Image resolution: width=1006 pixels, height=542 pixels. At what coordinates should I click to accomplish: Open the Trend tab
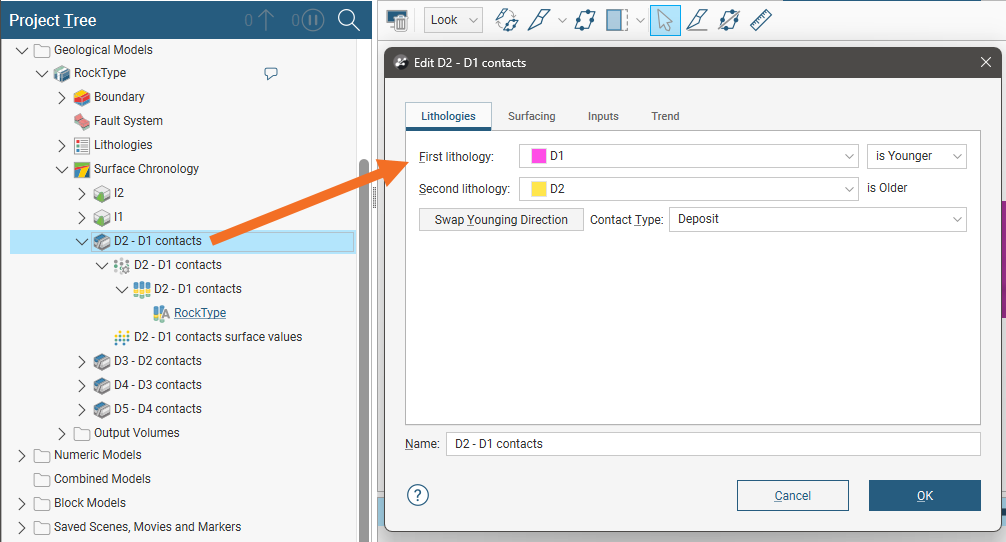(x=665, y=116)
